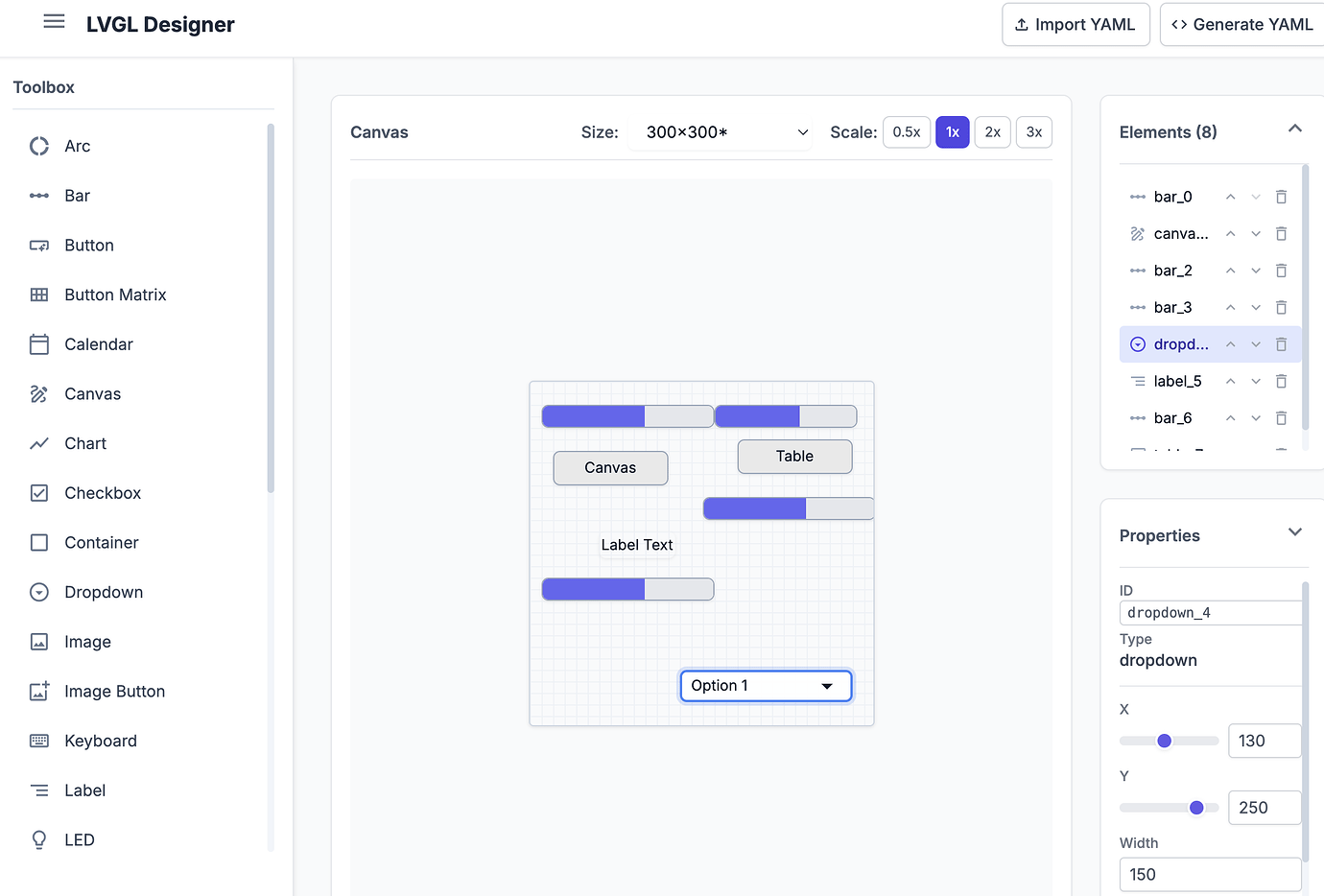Image resolution: width=1324 pixels, height=896 pixels.
Task: Select the Bar widget from the Toolbox
Action: 77,195
